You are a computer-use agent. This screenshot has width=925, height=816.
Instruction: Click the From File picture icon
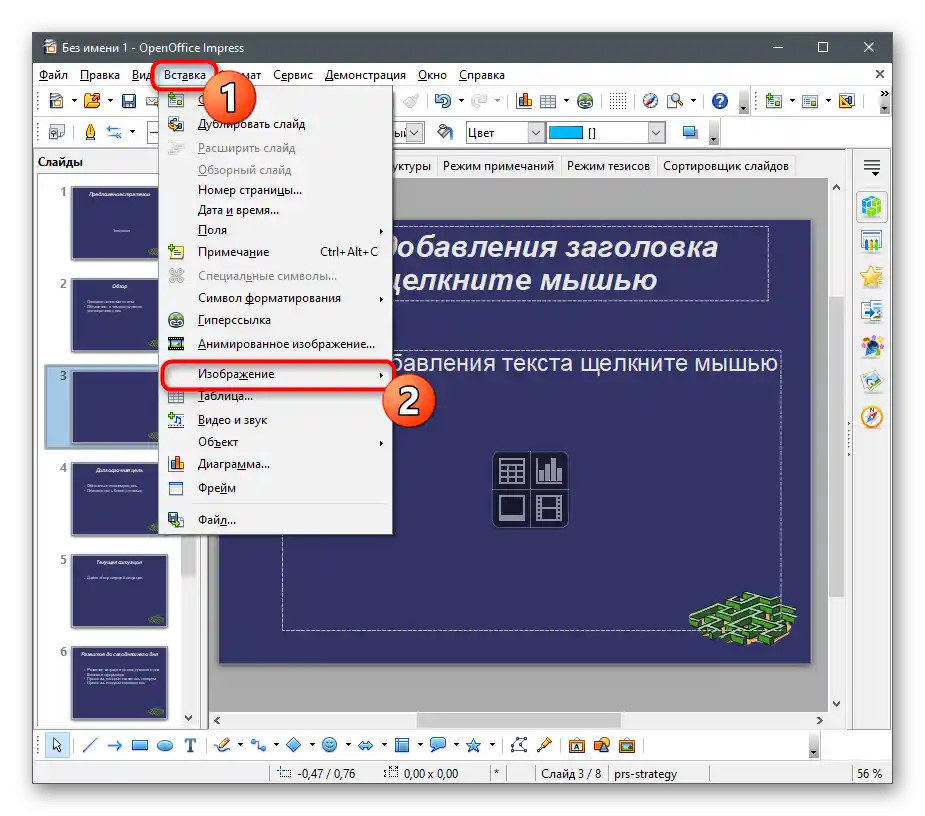pyautogui.click(x=602, y=745)
